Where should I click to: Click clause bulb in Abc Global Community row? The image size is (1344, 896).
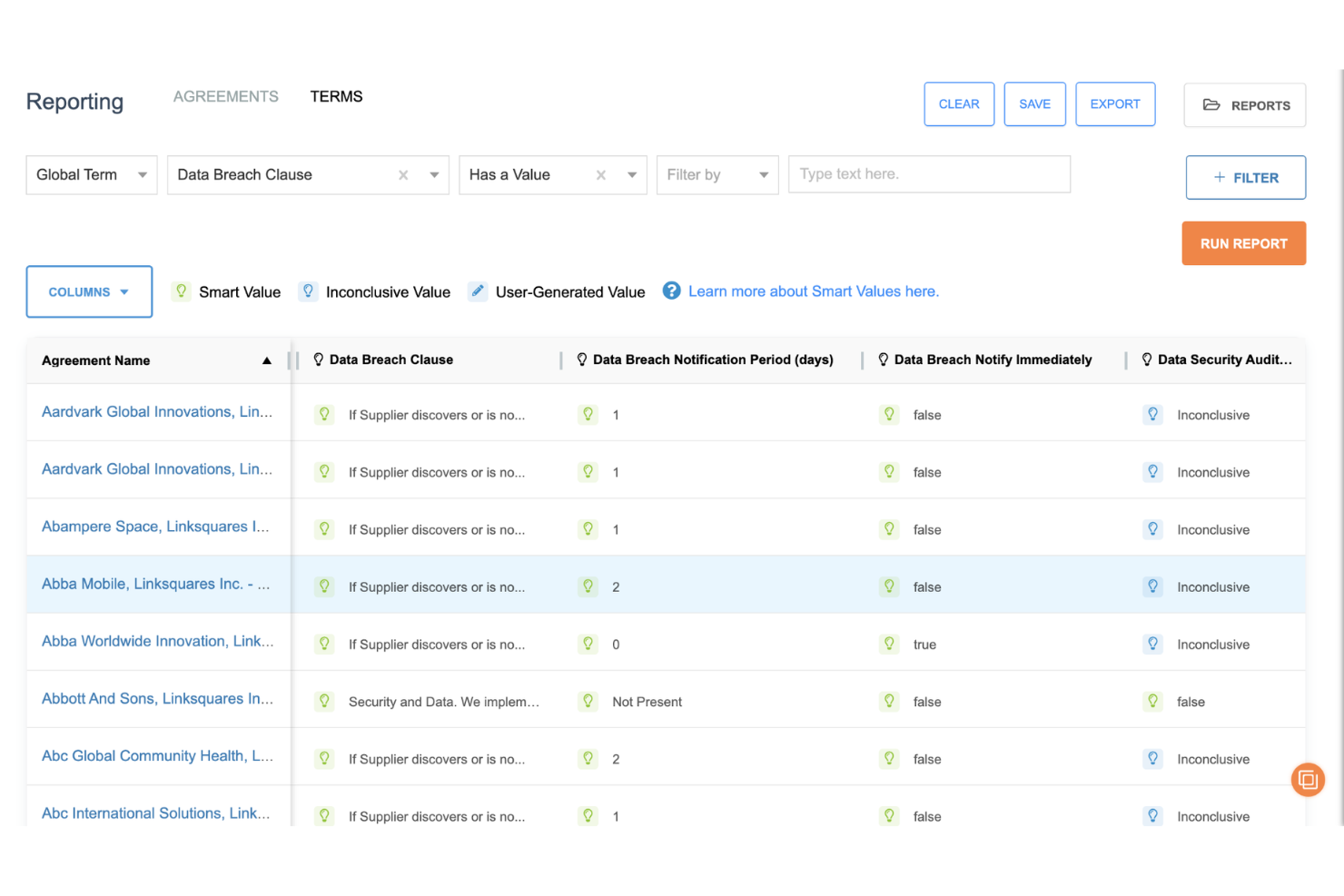(324, 758)
